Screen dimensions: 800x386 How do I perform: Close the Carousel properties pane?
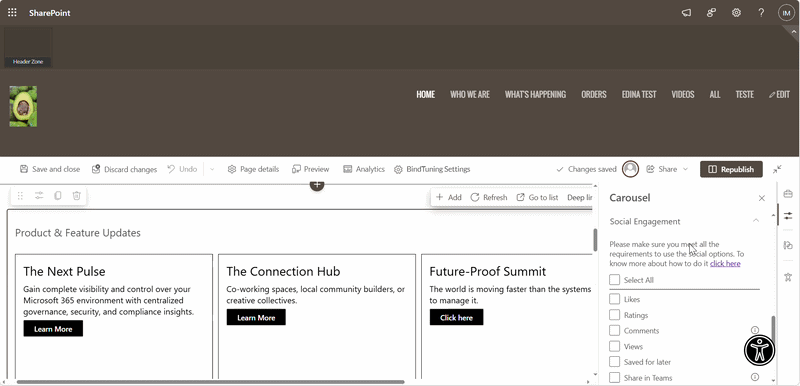[x=762, y=198]
